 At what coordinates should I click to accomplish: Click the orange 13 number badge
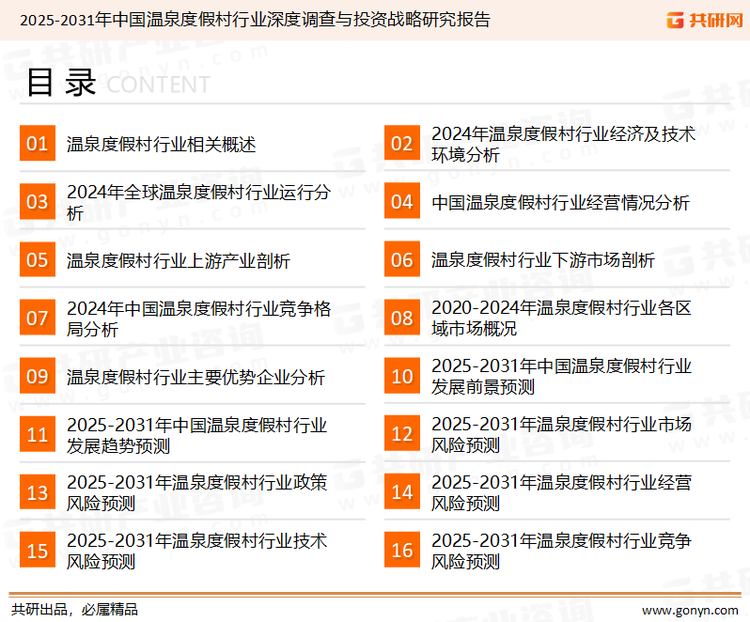click(x=37, y=492)
